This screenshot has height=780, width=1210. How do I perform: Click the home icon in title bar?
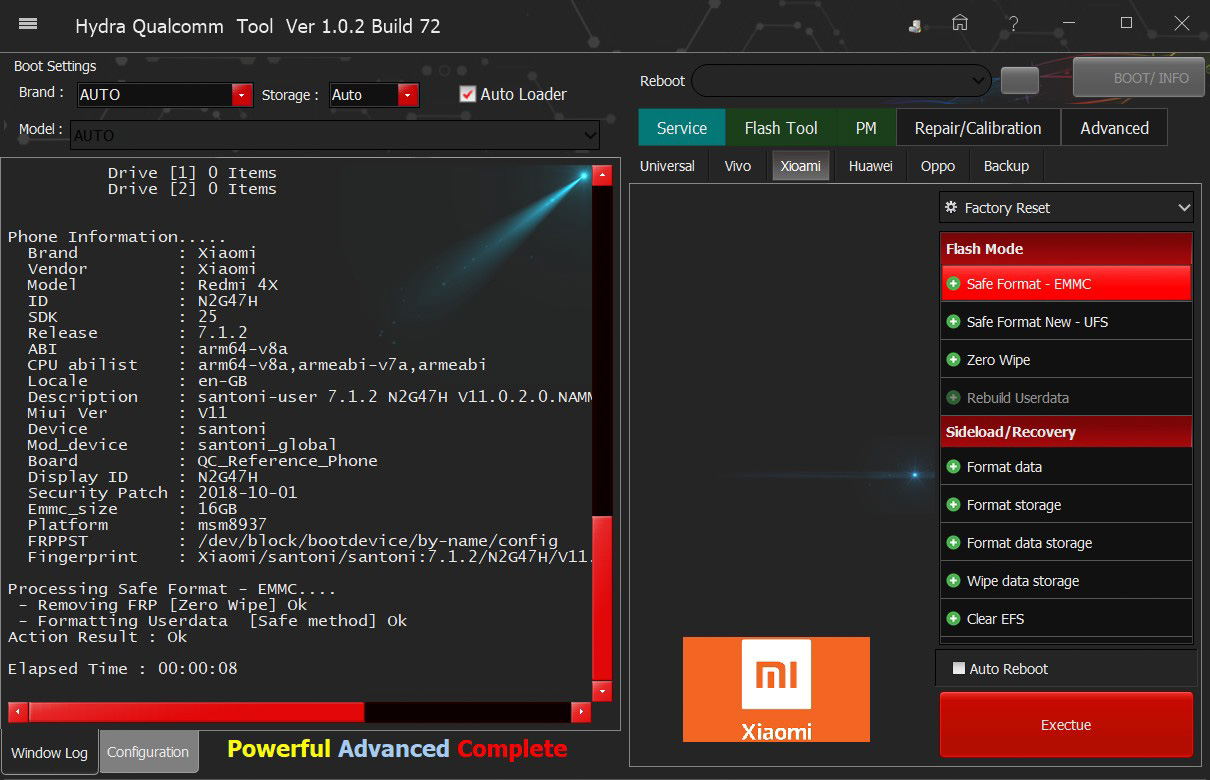(960, 23)
